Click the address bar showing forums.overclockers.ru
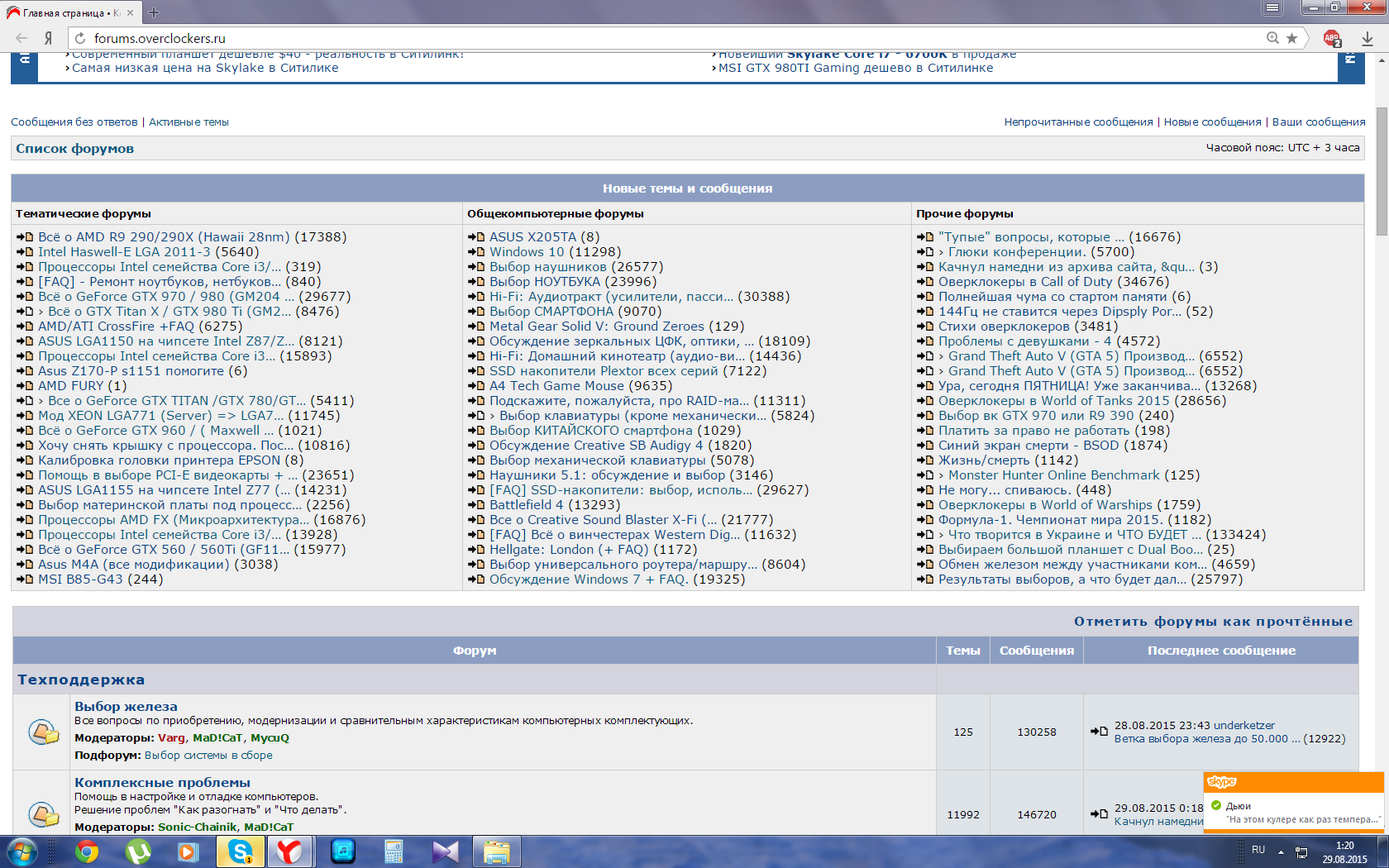 click(676, 38)
